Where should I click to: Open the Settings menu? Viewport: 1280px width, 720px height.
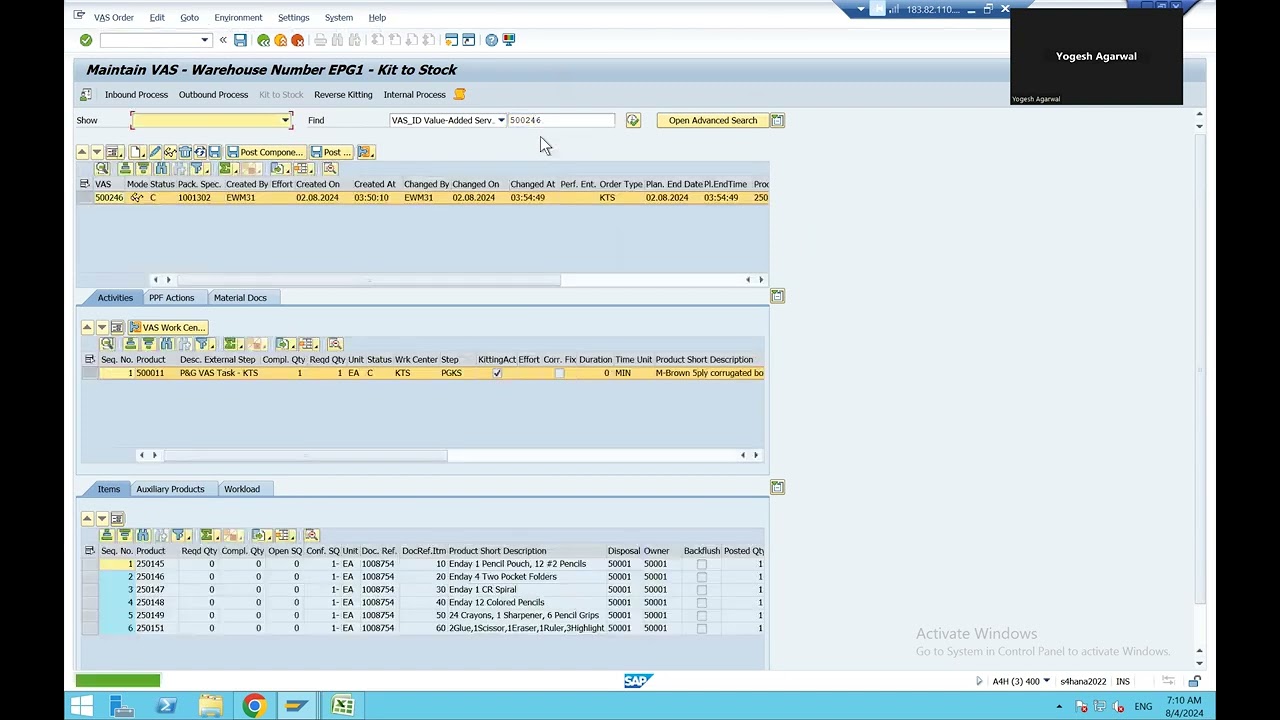pos(293,17)
